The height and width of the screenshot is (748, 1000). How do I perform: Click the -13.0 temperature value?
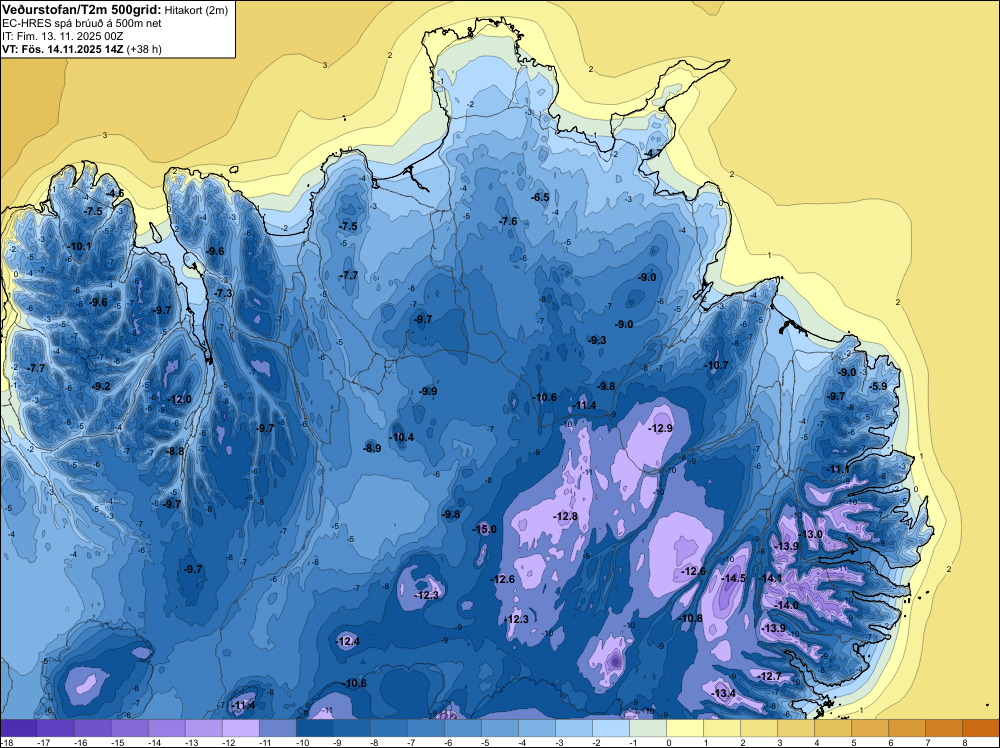tap(810, 534)
